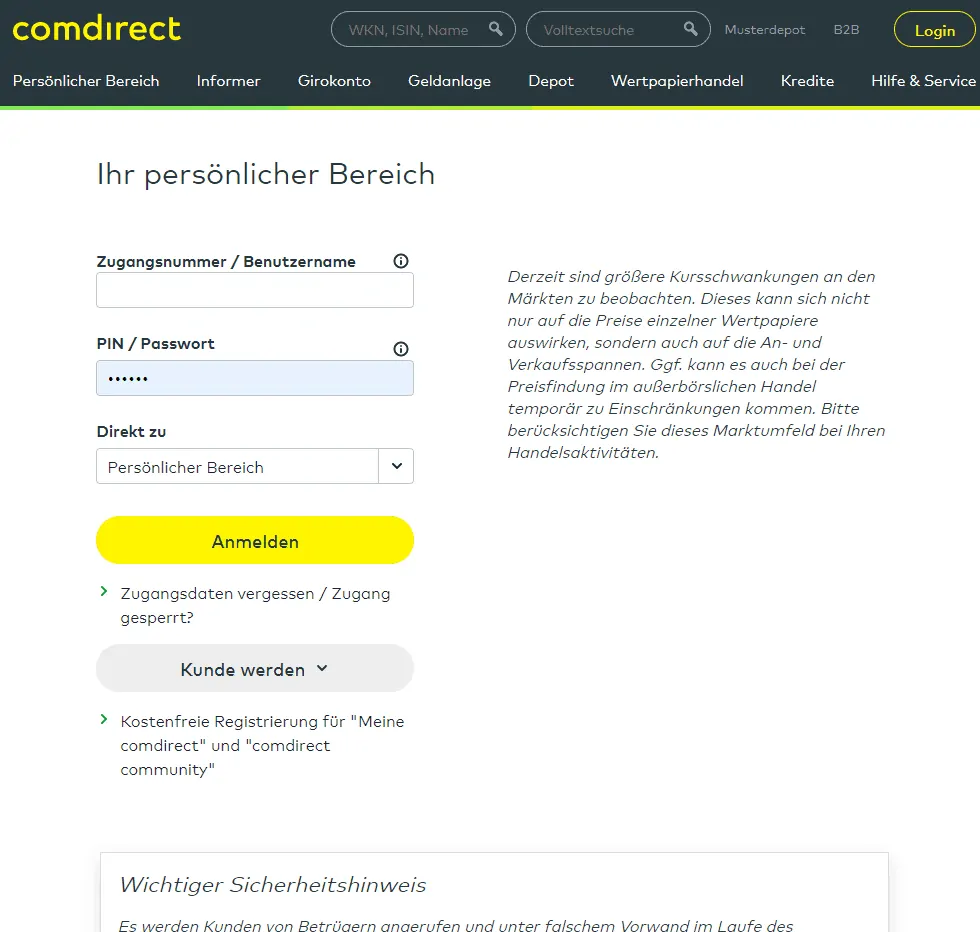Viewport: 980px width, 932px height.
Task: Click the yellow Anmelden button
Action: (255, 540)
